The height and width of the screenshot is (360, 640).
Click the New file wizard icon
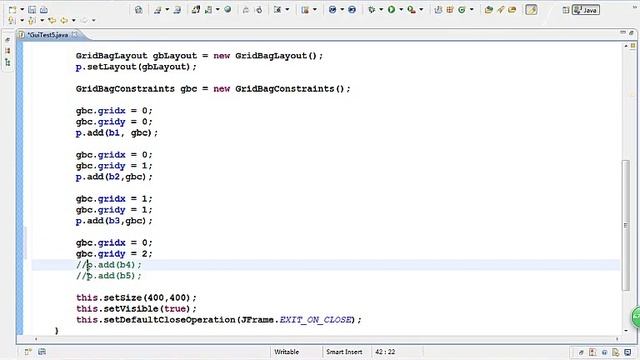[x=12, y=9]
